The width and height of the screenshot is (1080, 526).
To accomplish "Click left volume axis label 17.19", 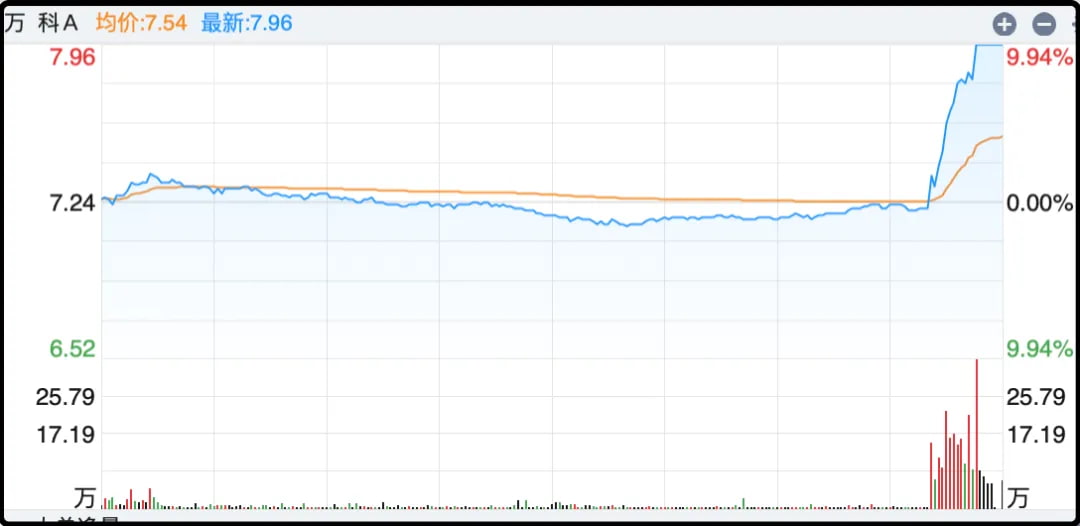I will (x=65, y=435).
